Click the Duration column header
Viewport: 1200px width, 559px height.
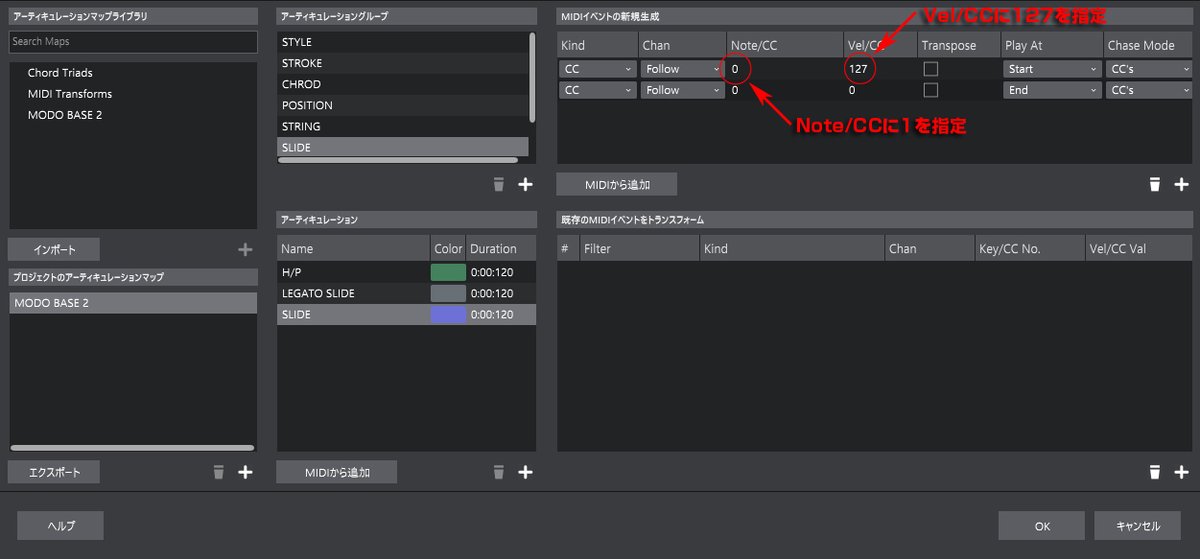click(501, 248)
